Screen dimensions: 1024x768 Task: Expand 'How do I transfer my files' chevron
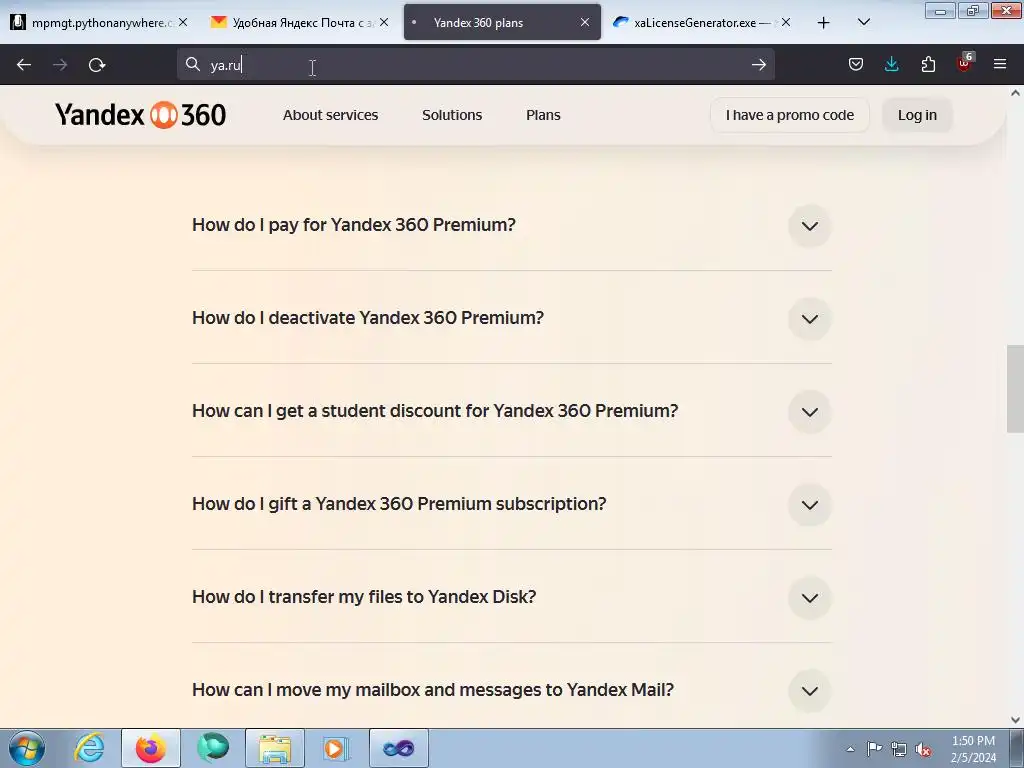[x=810, y=598]
